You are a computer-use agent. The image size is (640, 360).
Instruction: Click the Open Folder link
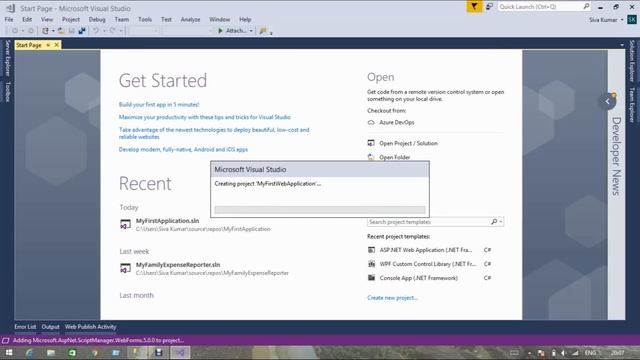coord(394,157)
